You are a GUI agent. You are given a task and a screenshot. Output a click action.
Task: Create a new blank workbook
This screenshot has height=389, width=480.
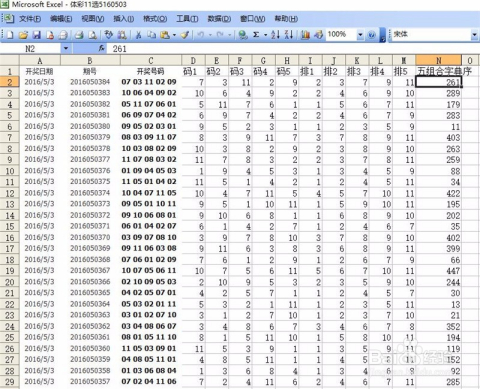[10, 34]
